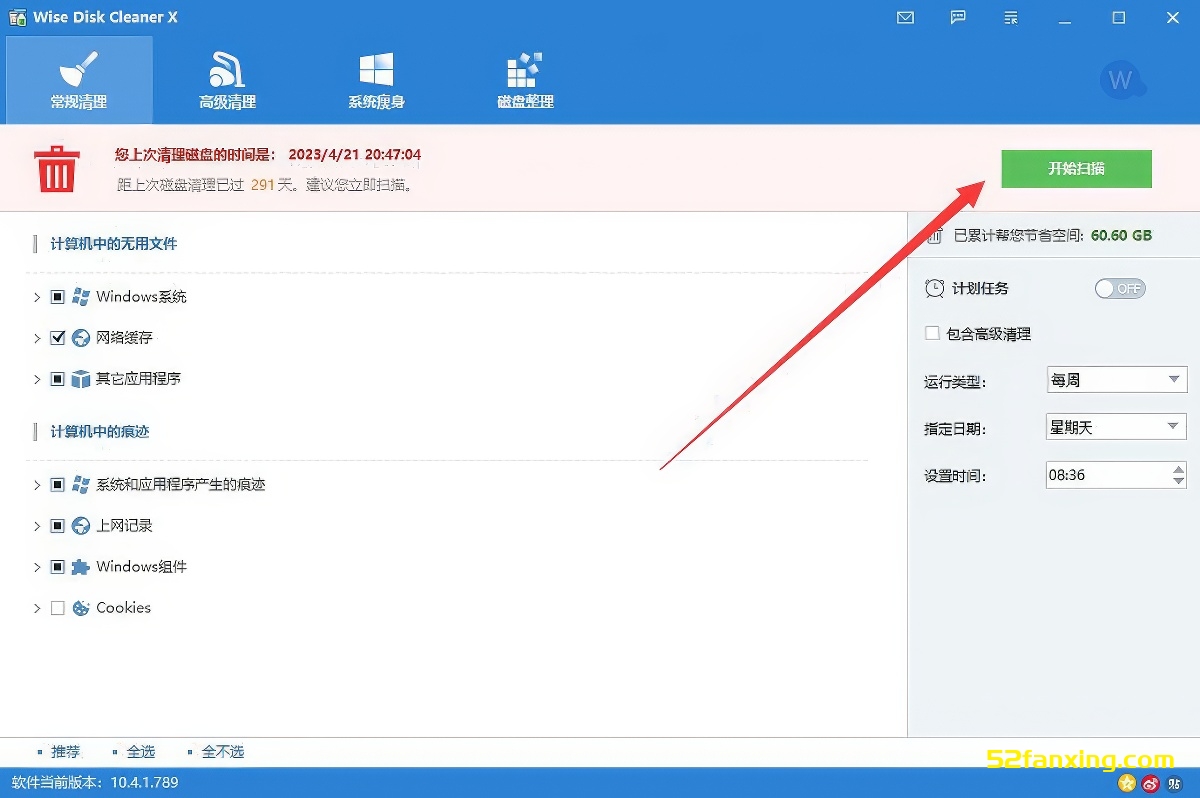Select the Windows系统 row label

pos(141,297)
